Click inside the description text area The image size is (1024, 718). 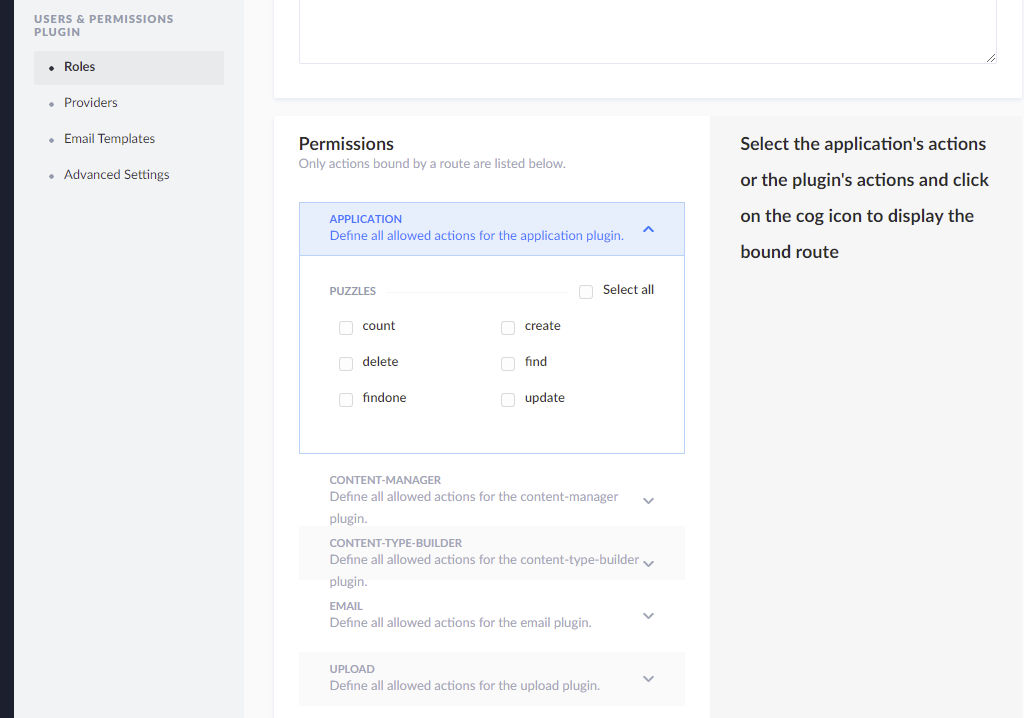(x=647, y=30)
